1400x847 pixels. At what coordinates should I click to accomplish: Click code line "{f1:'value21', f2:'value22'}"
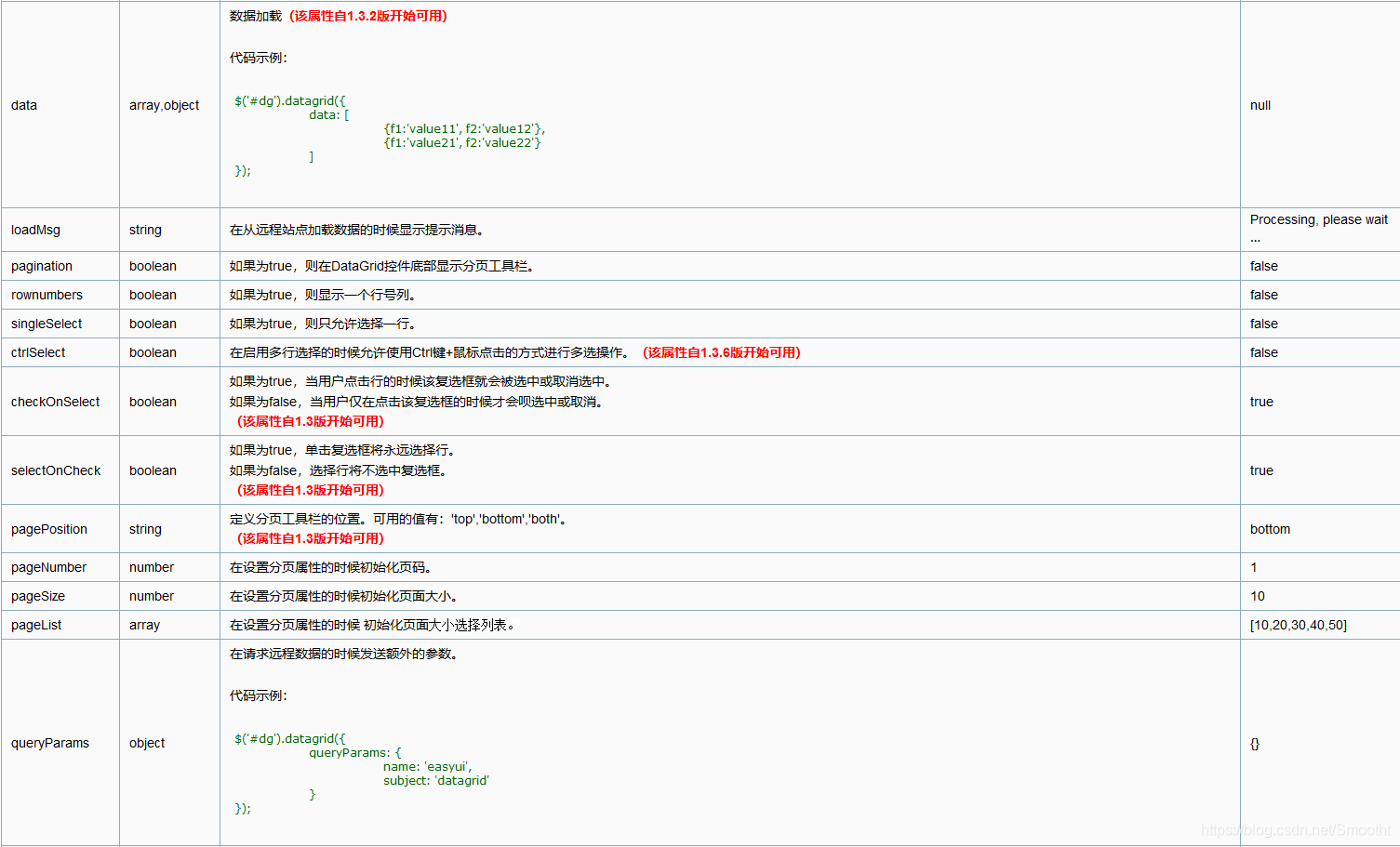(x=461, y=142)
